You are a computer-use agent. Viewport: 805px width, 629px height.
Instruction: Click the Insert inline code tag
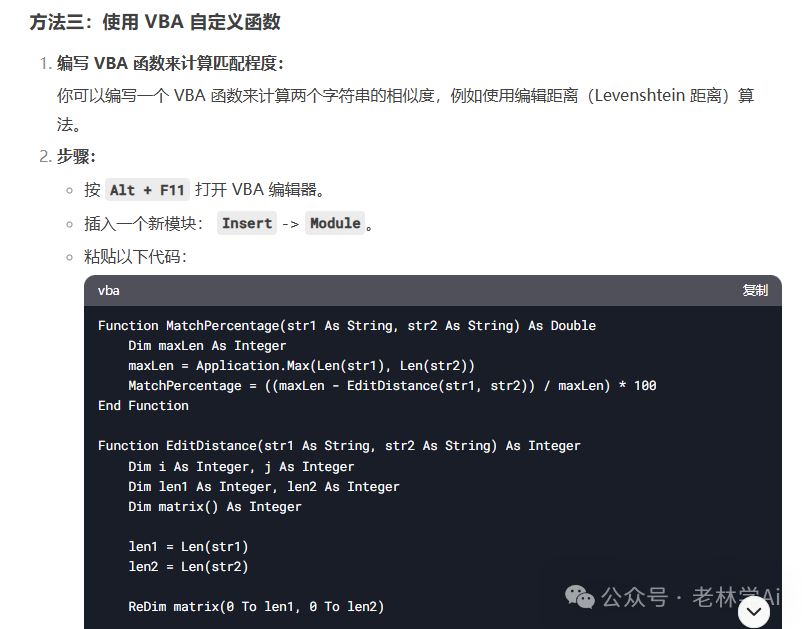(x=247, y=223)
